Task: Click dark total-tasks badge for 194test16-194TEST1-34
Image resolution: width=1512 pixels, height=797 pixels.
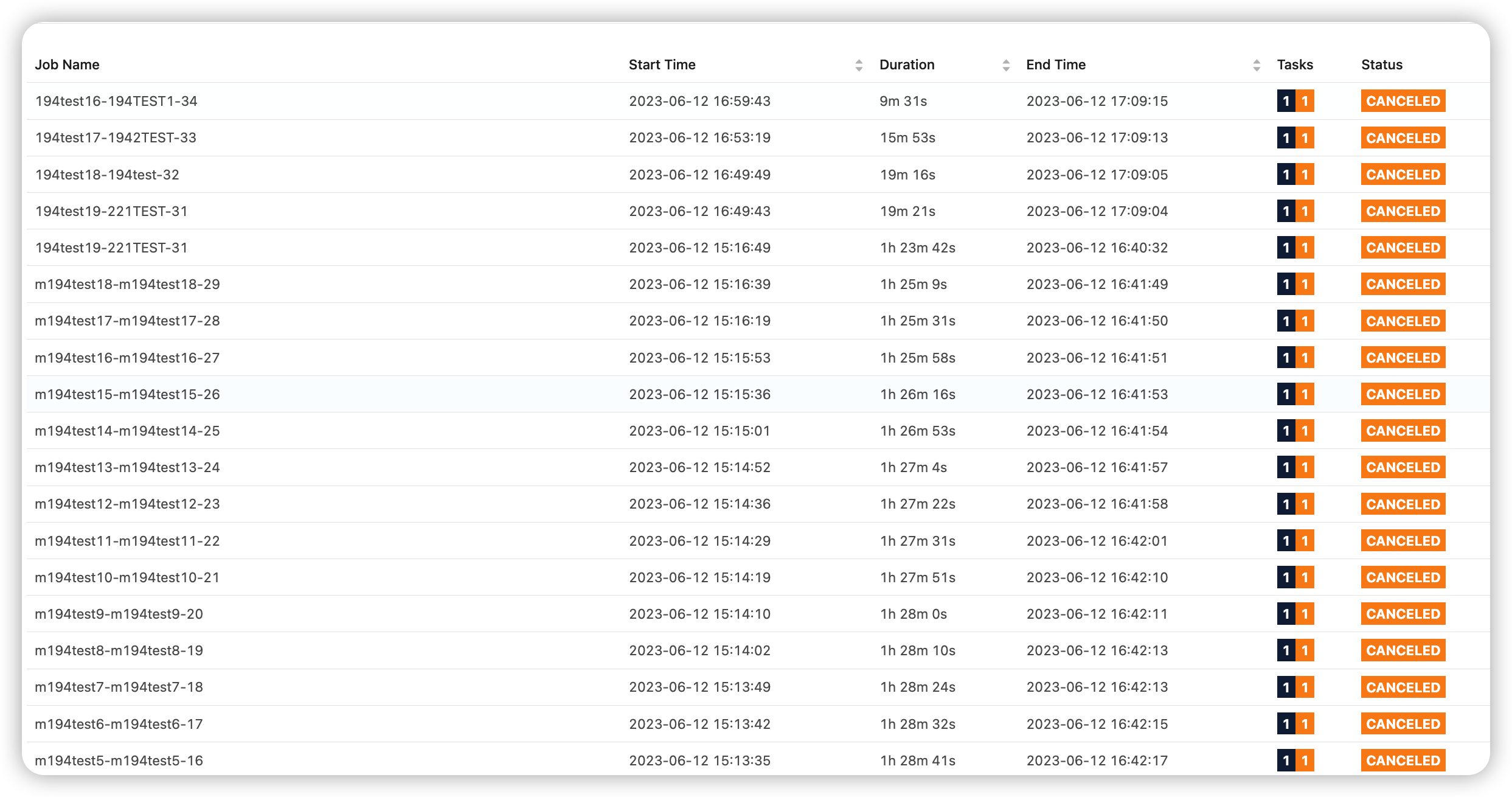Action: (1286, 101)
